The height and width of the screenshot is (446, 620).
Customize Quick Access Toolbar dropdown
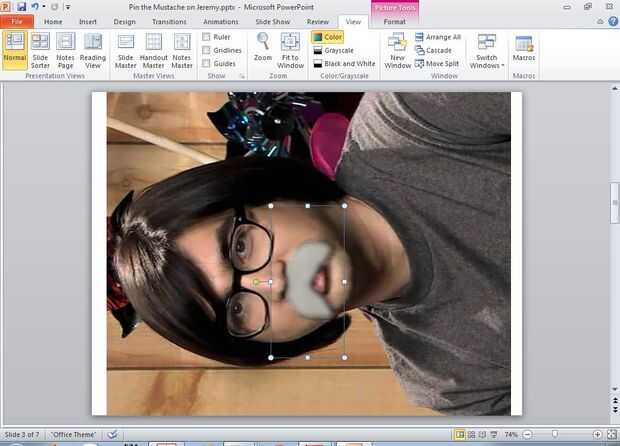[x=68, y=7]
